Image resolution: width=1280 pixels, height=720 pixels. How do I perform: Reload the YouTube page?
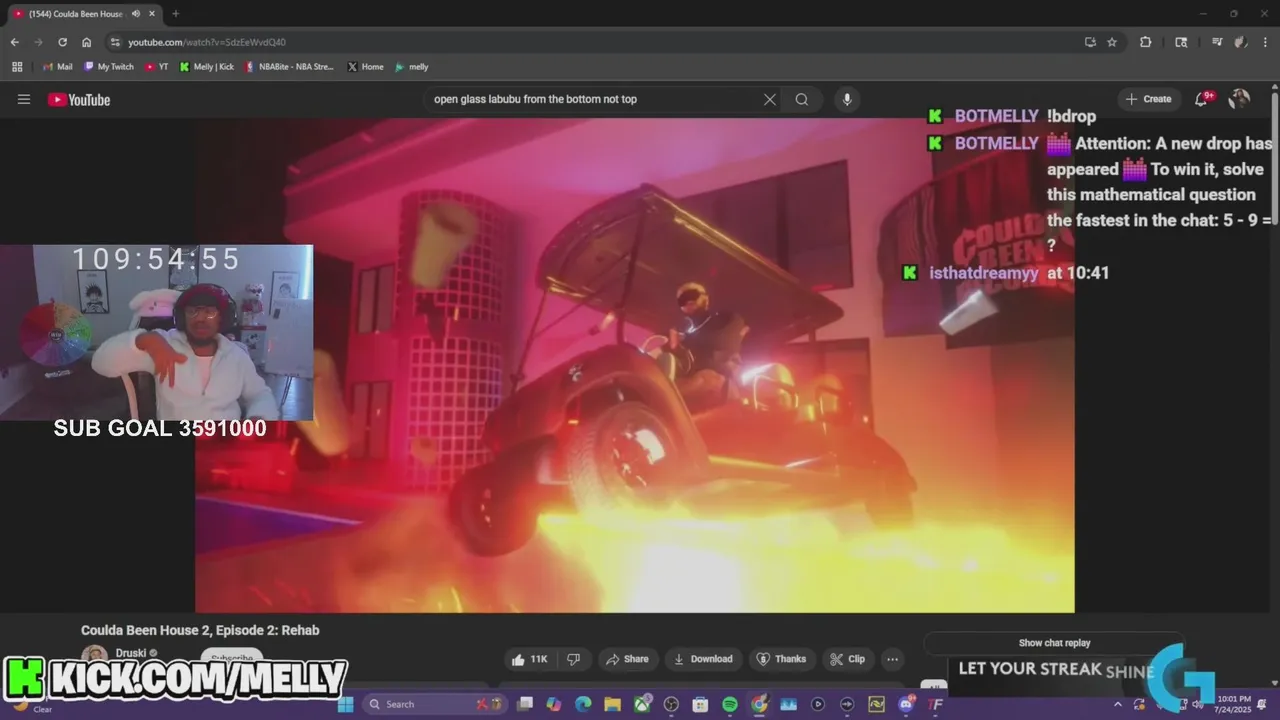[62, 42]
